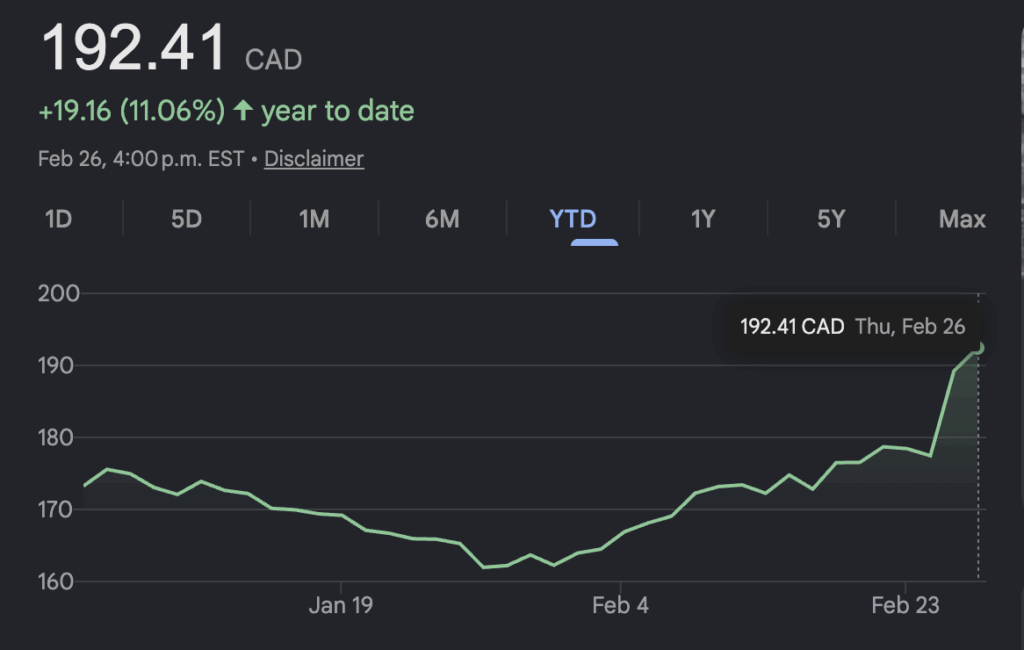The height and width of the screenshot is (650, 1024).
Task: Click the Feb 4 date label
Action: [620, 605]
